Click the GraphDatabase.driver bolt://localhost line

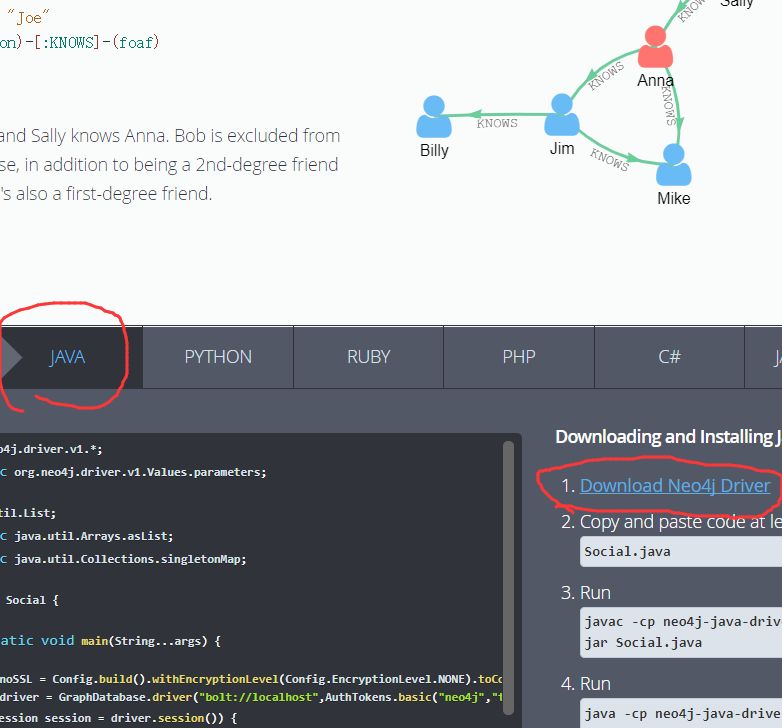point(251,697)
